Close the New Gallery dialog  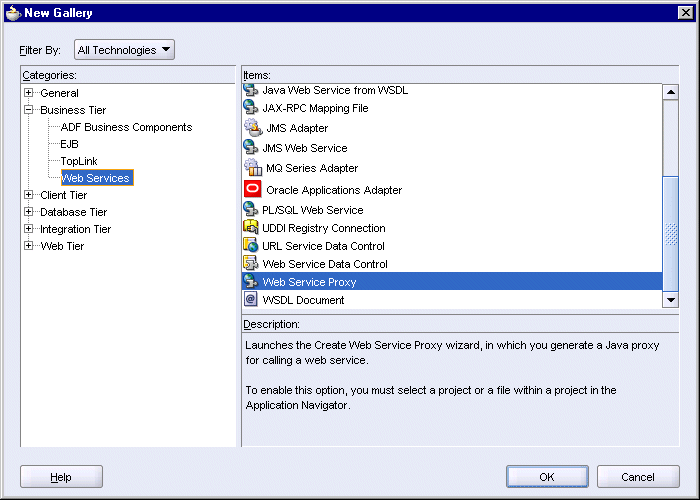pos(685,12)
